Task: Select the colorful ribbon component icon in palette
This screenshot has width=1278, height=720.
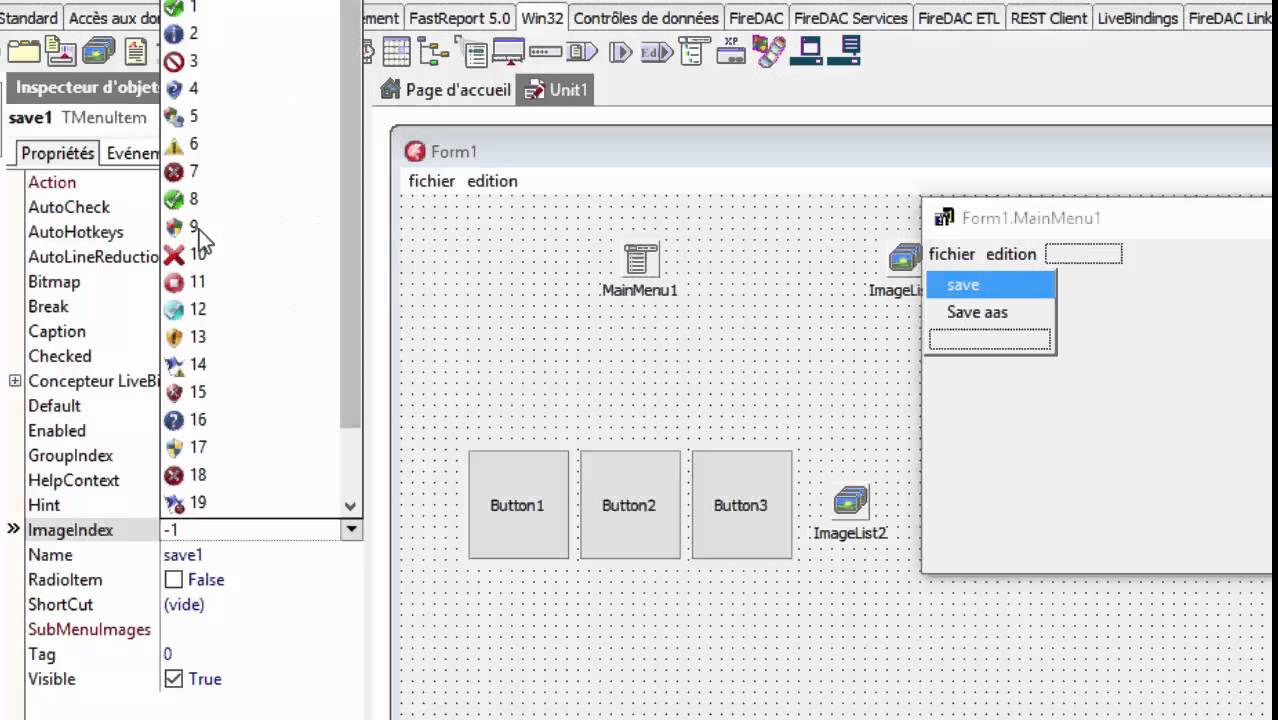Action: click(x=769, y=50)
